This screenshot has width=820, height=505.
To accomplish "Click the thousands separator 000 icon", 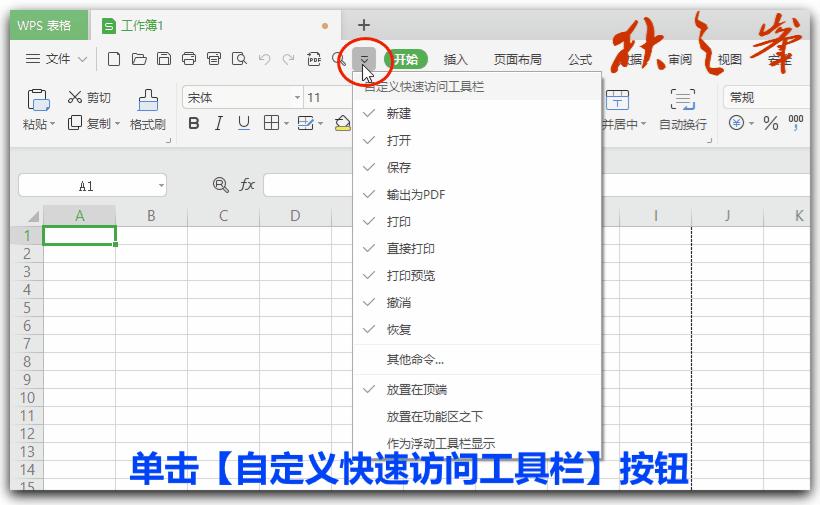I will (x=795, y=123).
